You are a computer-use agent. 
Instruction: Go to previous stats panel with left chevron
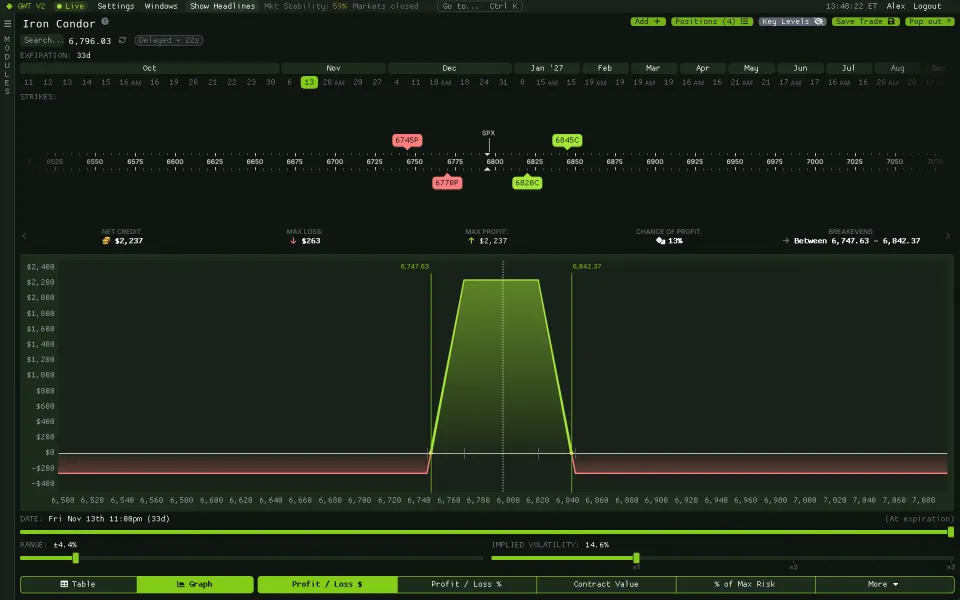pyautogui.click(x=24, y=236)
